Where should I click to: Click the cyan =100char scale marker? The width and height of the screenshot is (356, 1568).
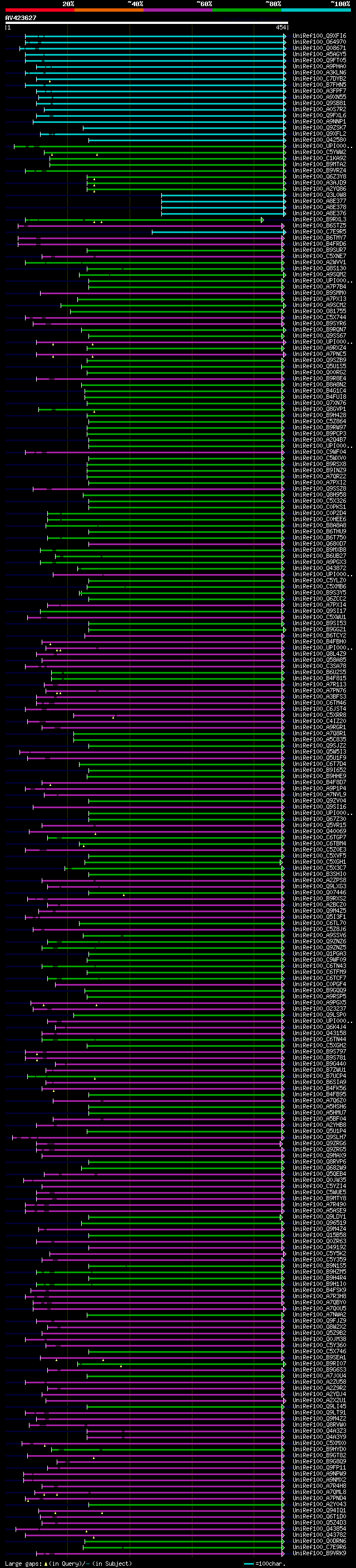coord(248,1564)
